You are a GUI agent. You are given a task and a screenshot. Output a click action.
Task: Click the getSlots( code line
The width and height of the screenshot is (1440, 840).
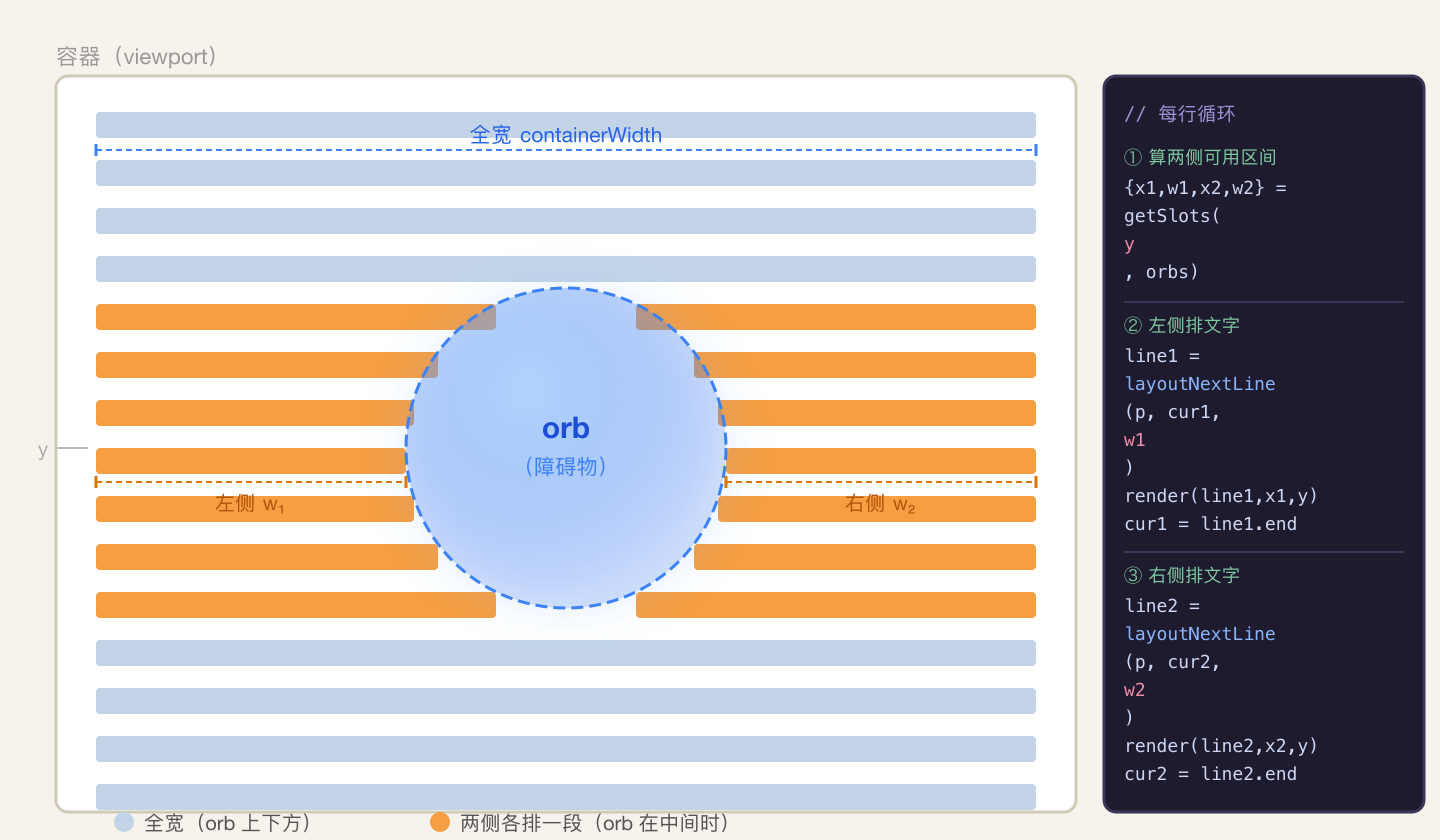point(1172,216)
